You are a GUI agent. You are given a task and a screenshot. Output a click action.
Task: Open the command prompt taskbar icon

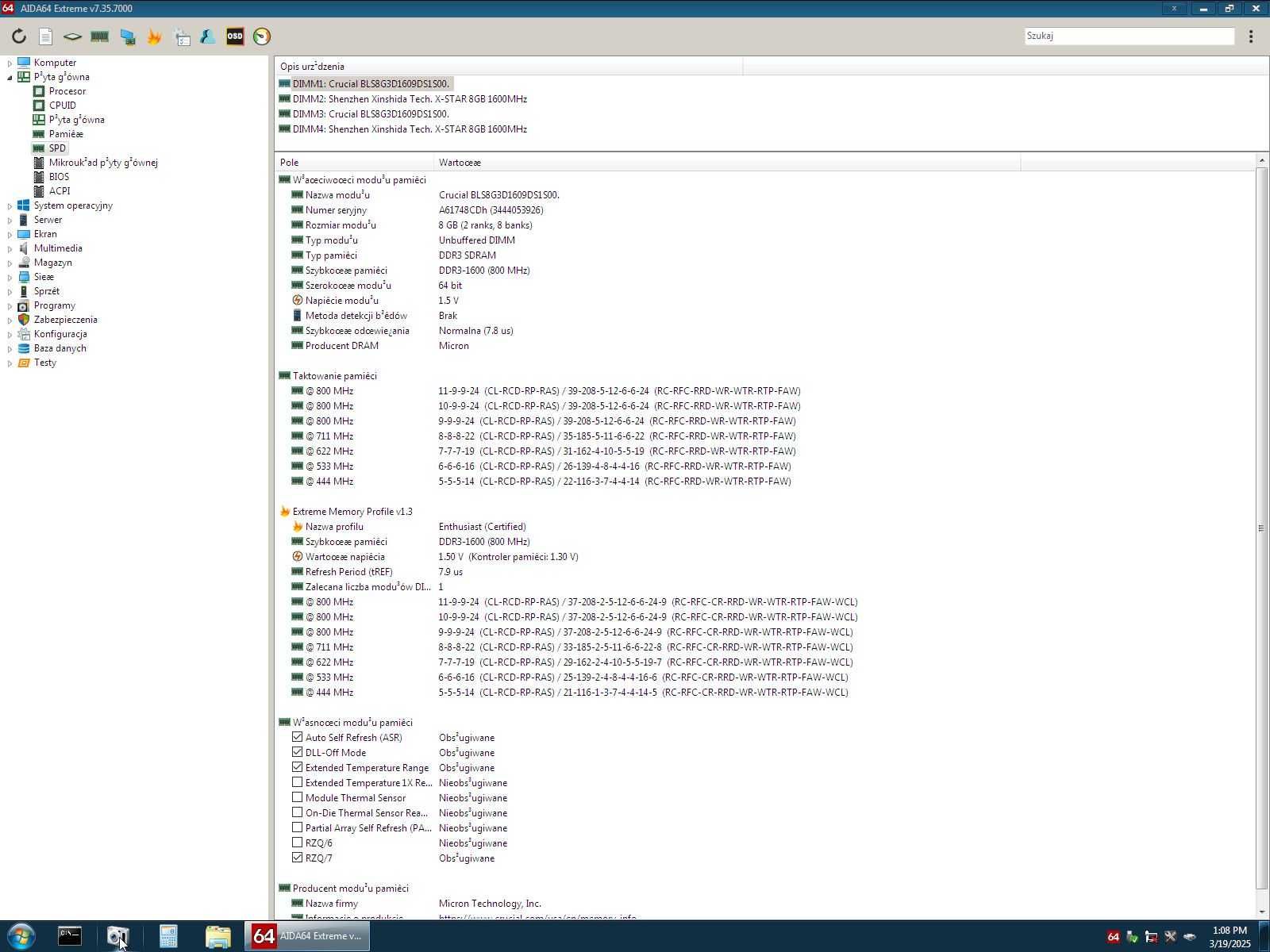click(70, 937)
